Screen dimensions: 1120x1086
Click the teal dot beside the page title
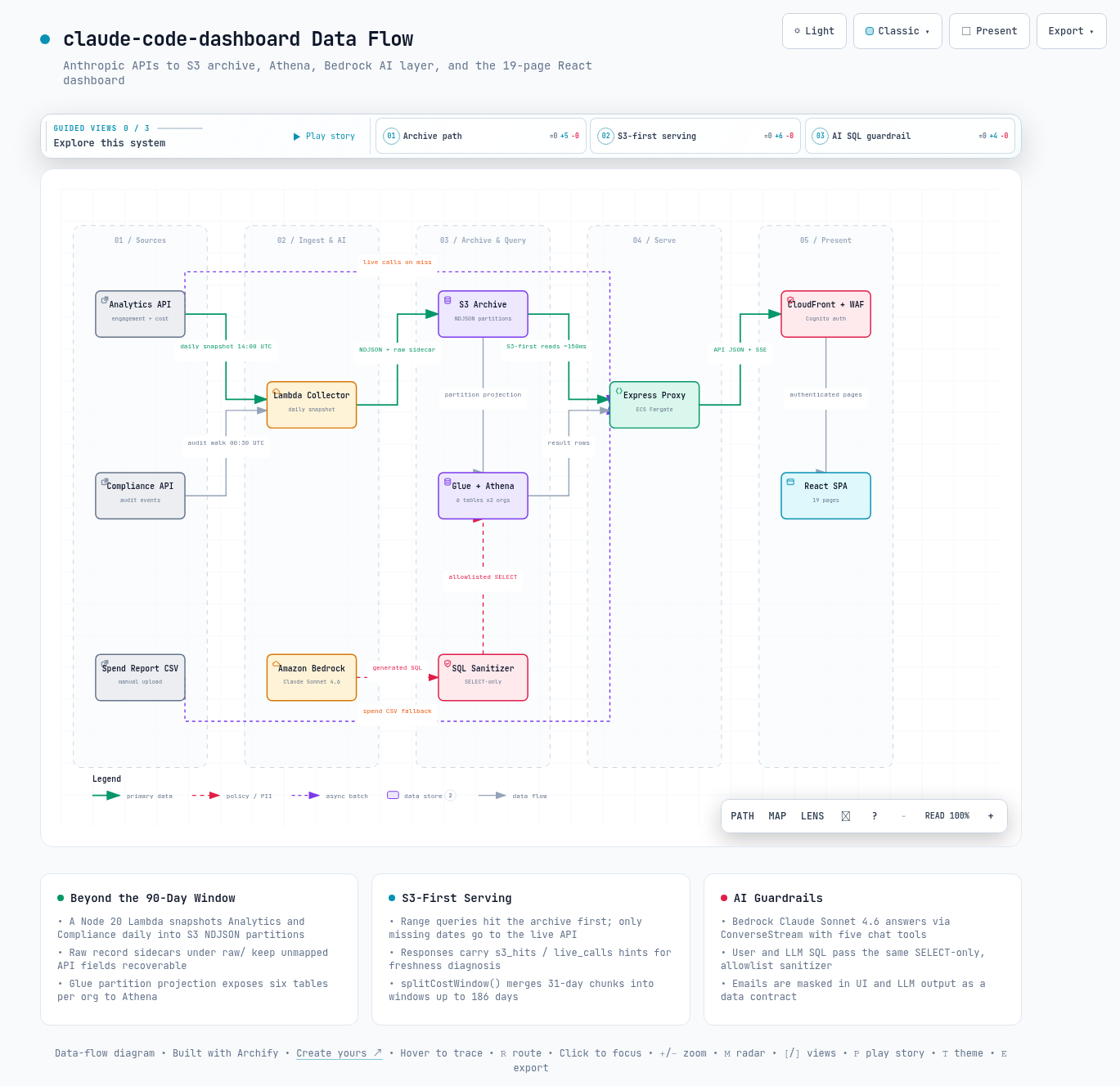[x=45, y=39]
